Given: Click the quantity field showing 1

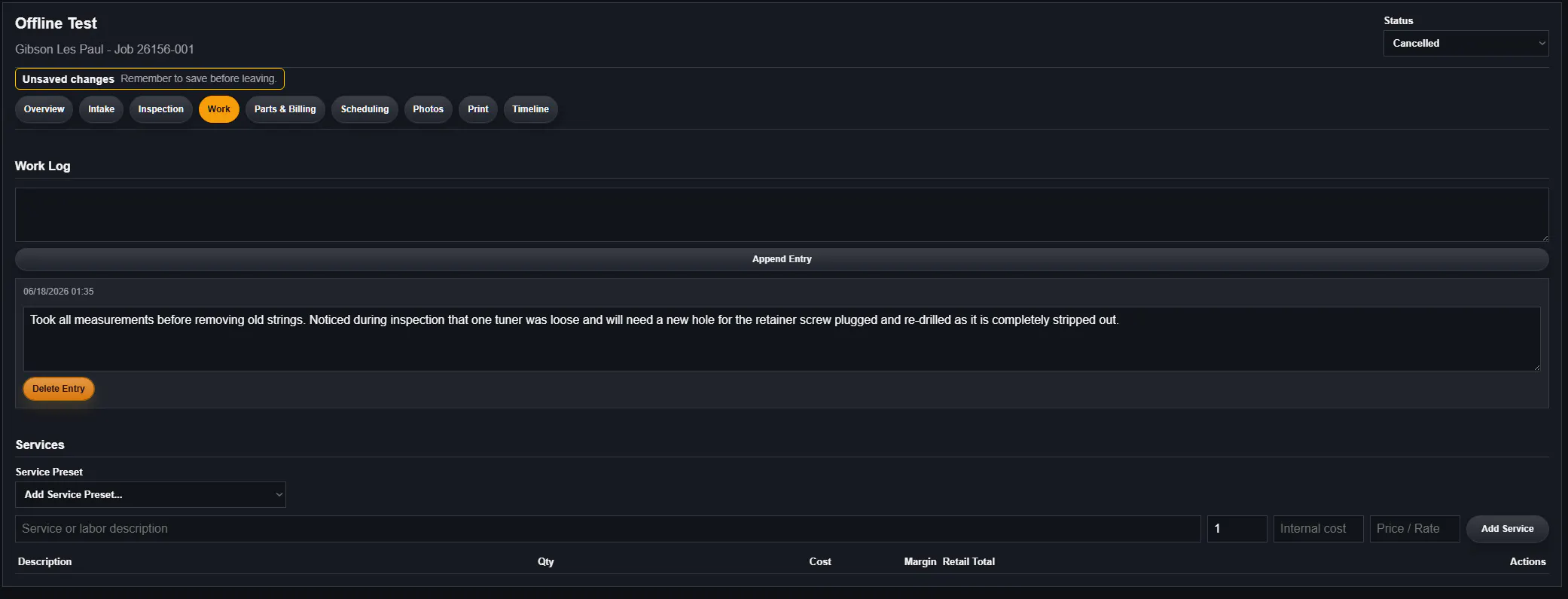Looking at the screenshot, I should tap(1237, 529).
